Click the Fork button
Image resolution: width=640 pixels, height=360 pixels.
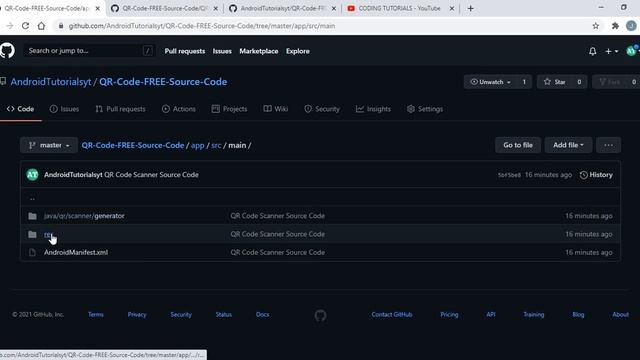(609, 82)
